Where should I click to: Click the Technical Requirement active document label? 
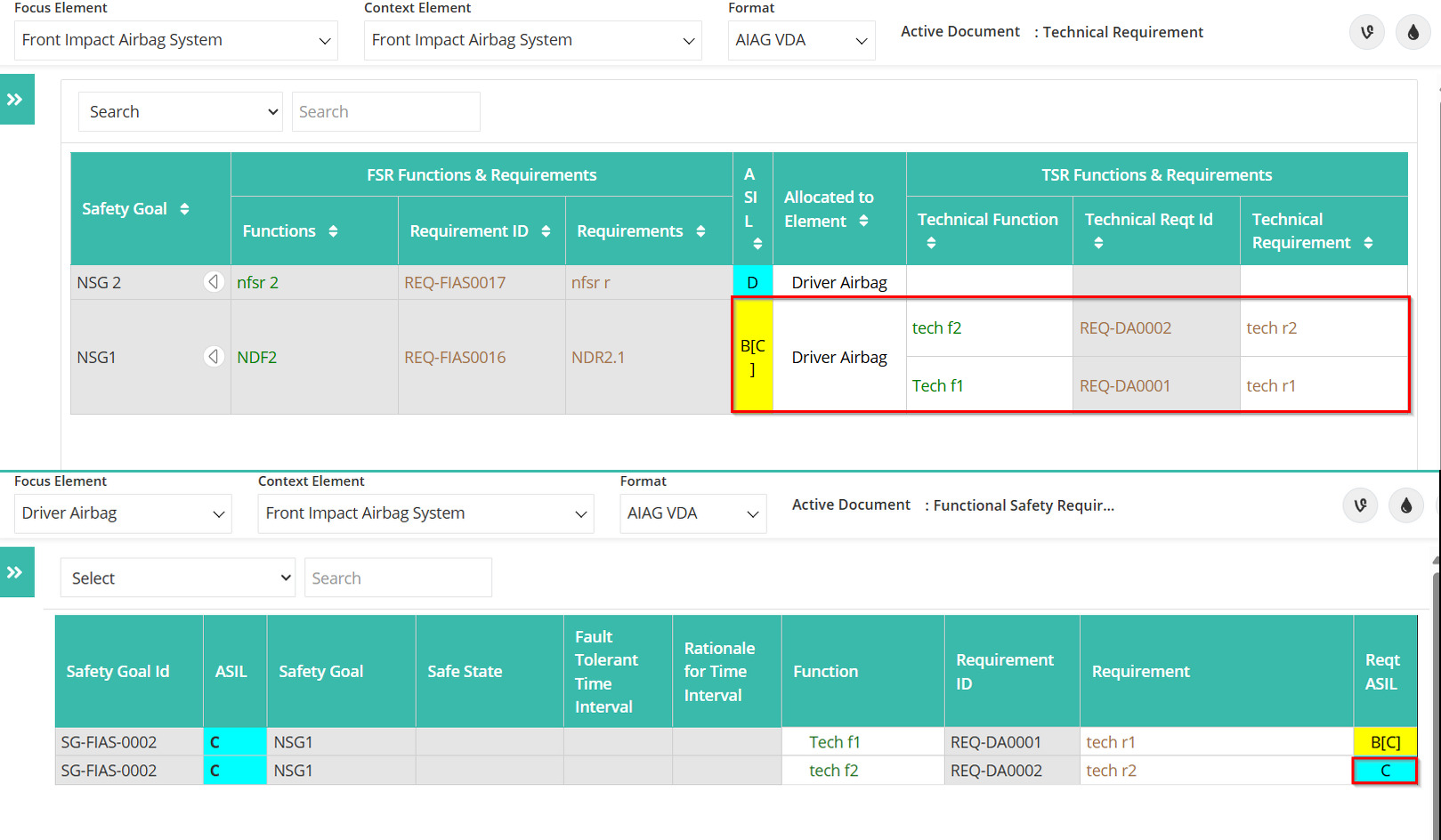1123,32
